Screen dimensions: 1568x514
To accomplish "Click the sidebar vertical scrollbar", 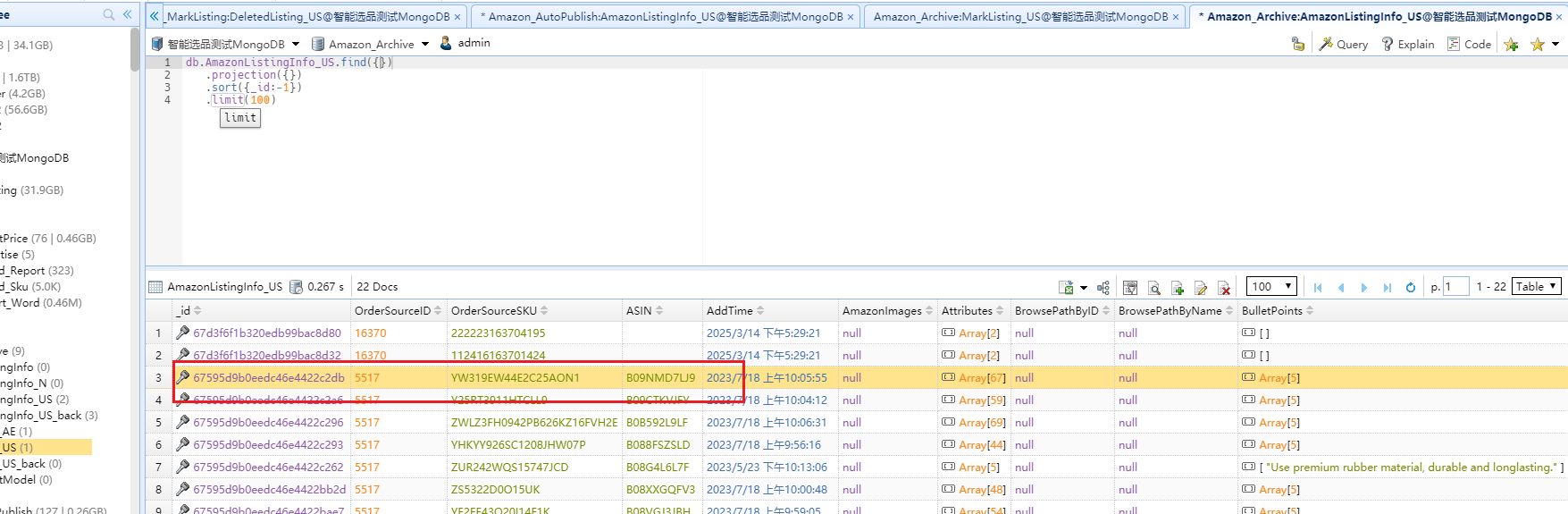I will (135, 49).
